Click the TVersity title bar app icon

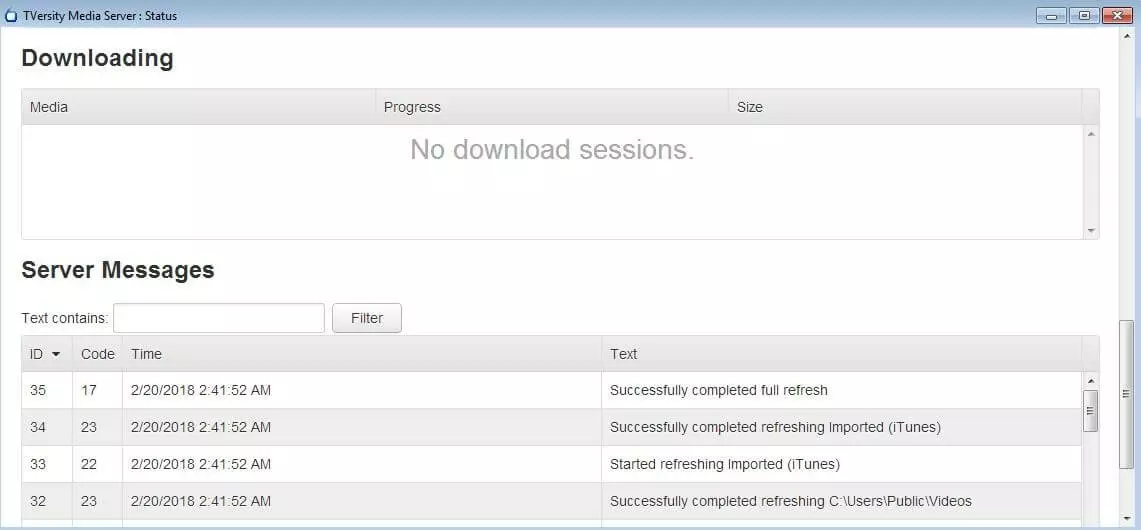(10, 15)
